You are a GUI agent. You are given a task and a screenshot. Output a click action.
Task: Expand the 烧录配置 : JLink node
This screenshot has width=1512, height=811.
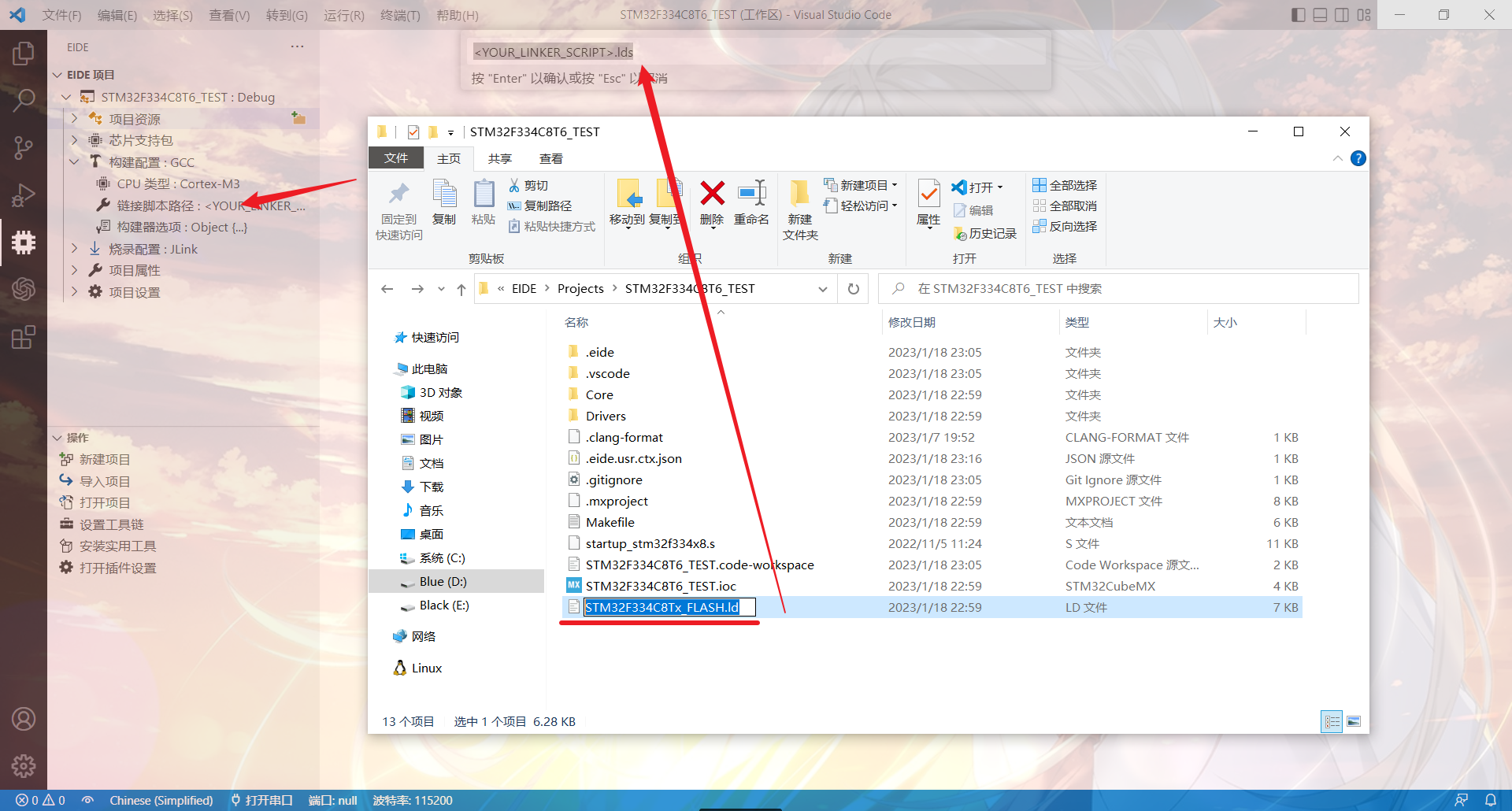point(74,248)
